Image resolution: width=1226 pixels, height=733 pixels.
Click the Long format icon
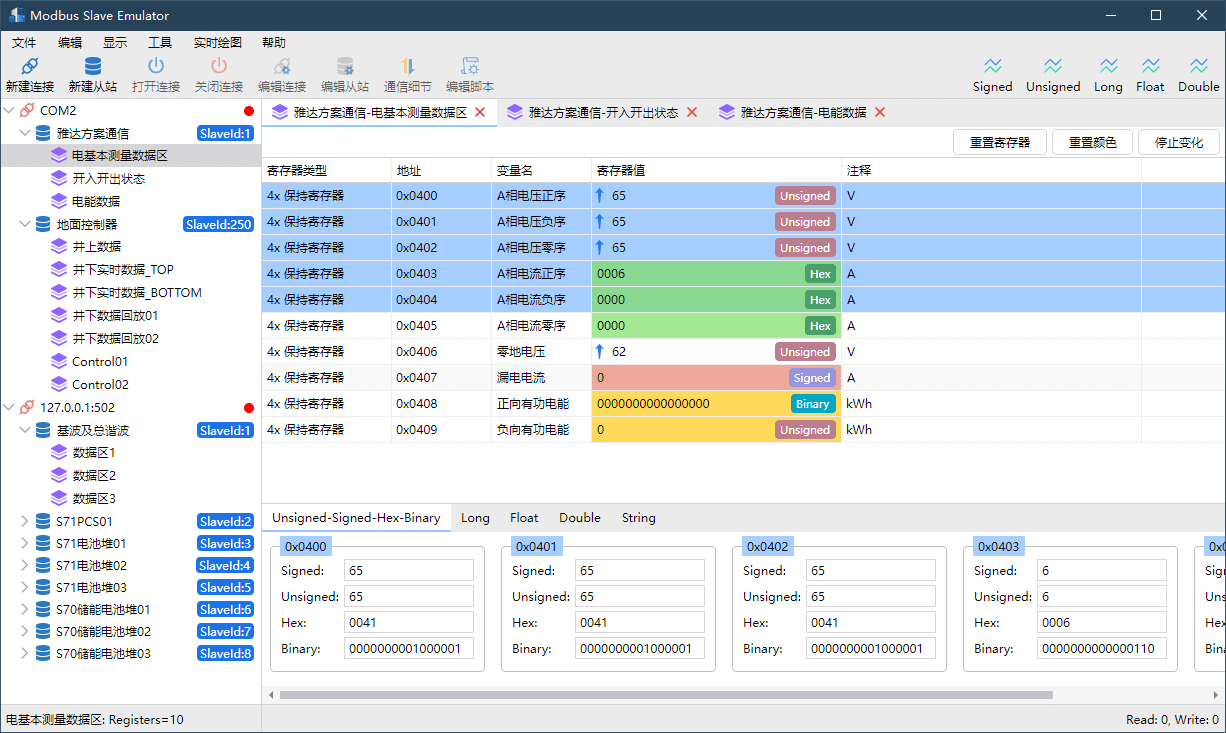1107,66
